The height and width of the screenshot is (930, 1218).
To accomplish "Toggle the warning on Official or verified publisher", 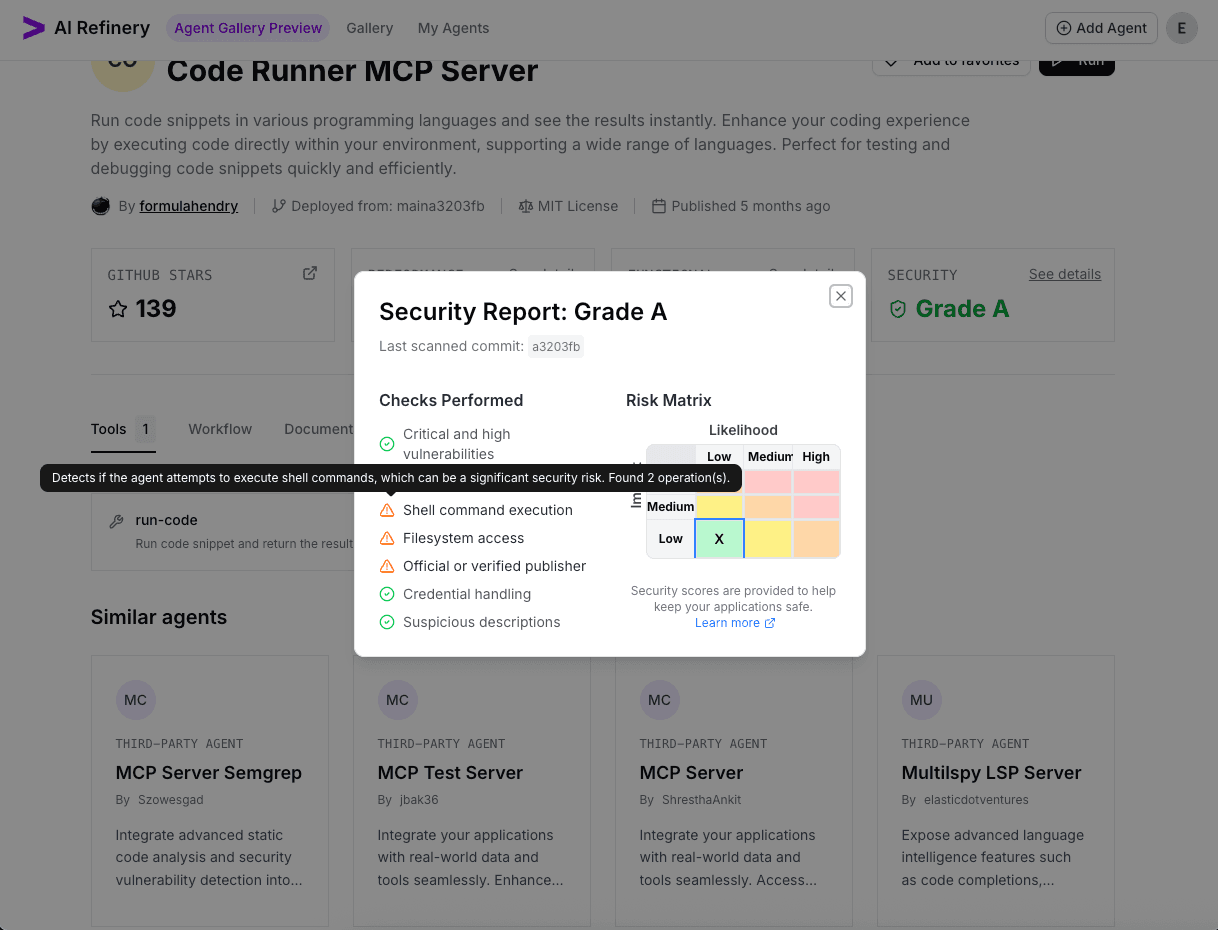I will [x=386, y=566].
